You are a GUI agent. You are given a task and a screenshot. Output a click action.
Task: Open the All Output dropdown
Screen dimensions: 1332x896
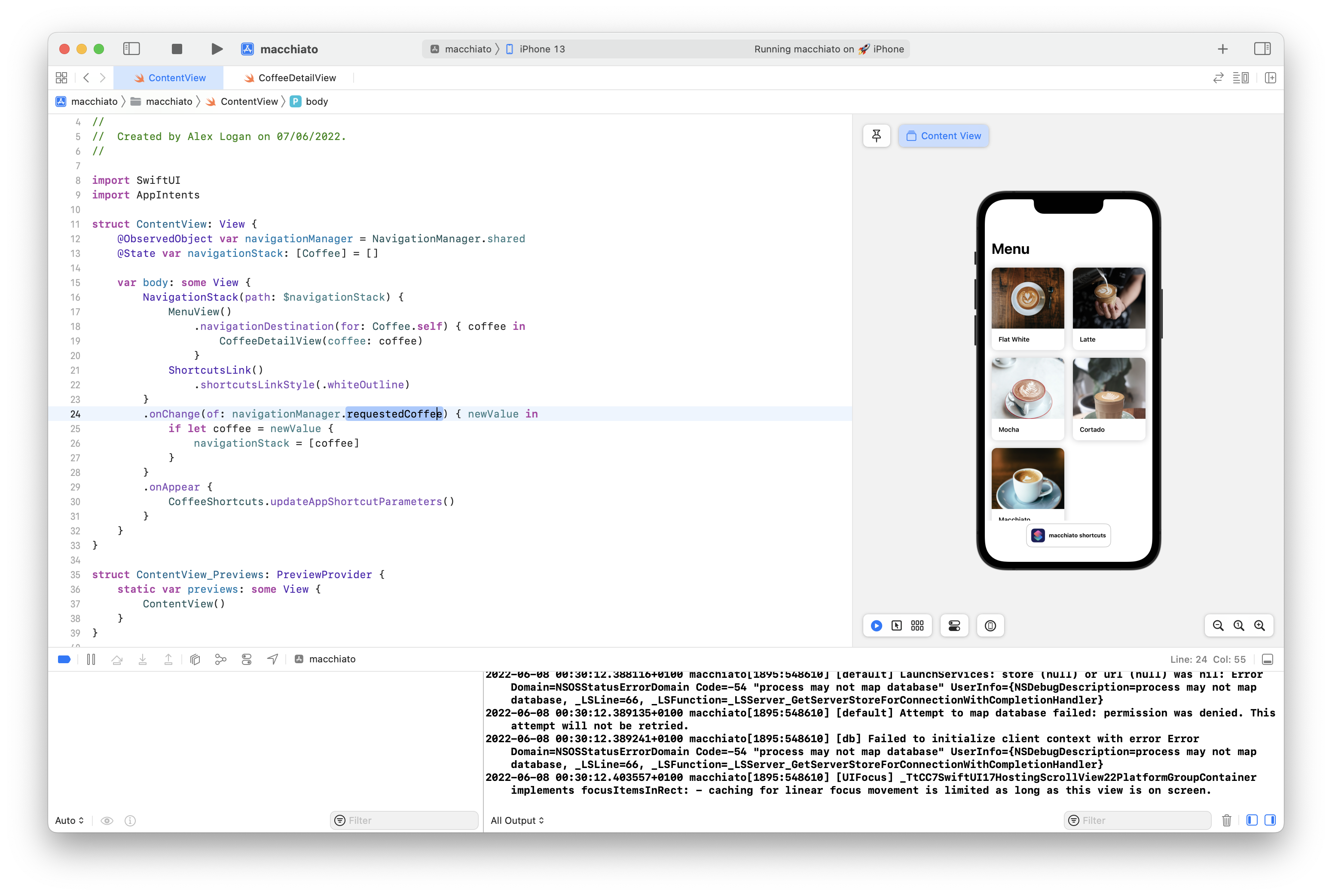(517, 820)
